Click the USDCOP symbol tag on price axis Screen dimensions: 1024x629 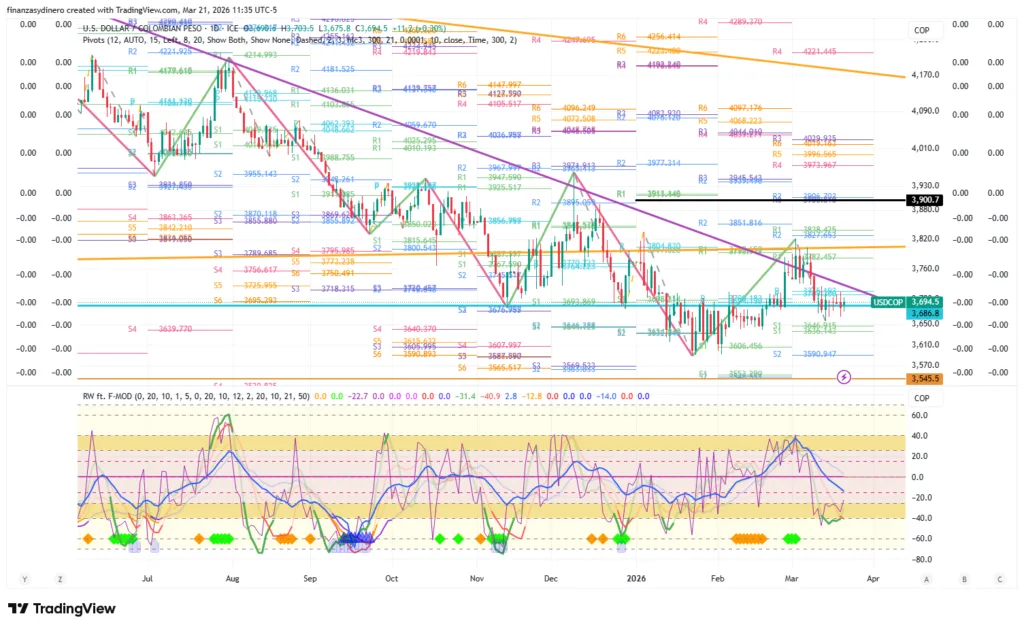click(x=887, y=301)
